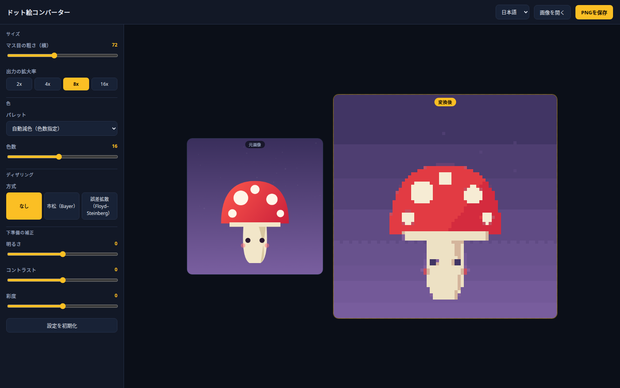Select 2x output scale

click(x=19, y=84)
